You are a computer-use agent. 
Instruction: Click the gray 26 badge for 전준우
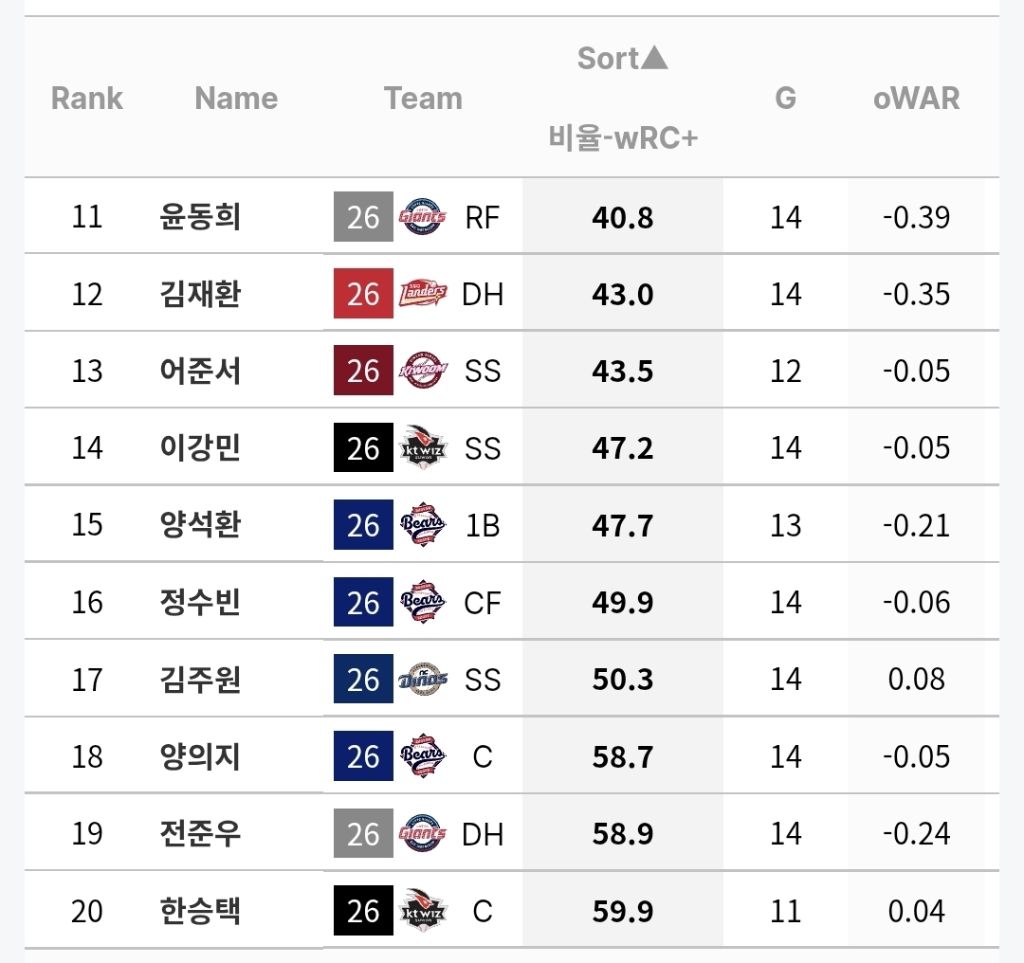[x=363, y=834]
